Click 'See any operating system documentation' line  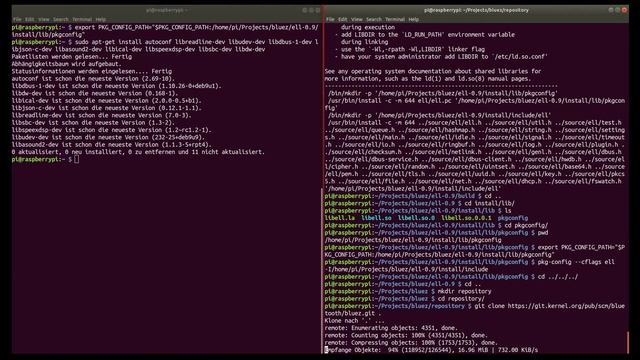433,71
